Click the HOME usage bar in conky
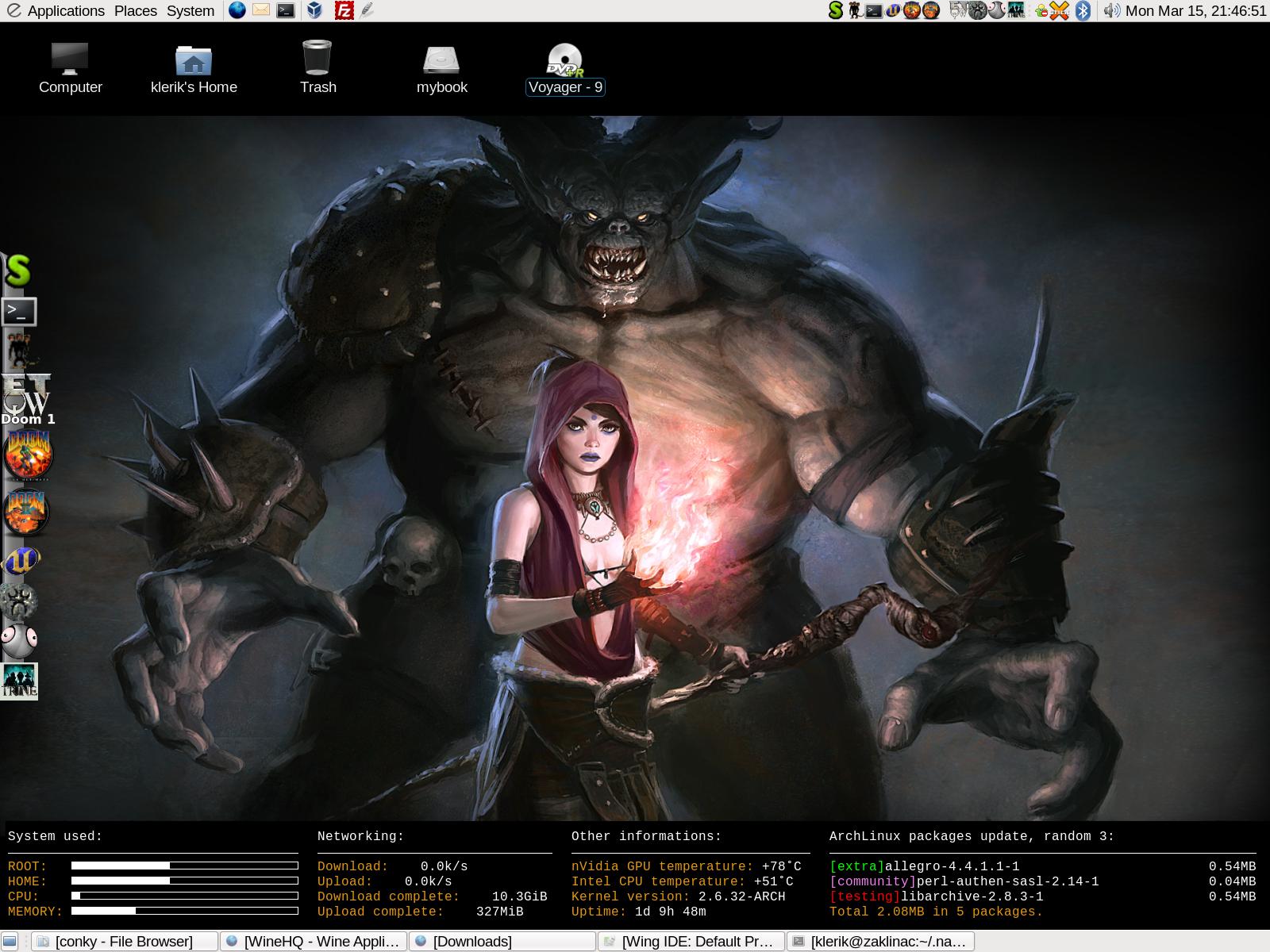The width and height of the screenshot is (1270, 952). [x=184, y=881]
